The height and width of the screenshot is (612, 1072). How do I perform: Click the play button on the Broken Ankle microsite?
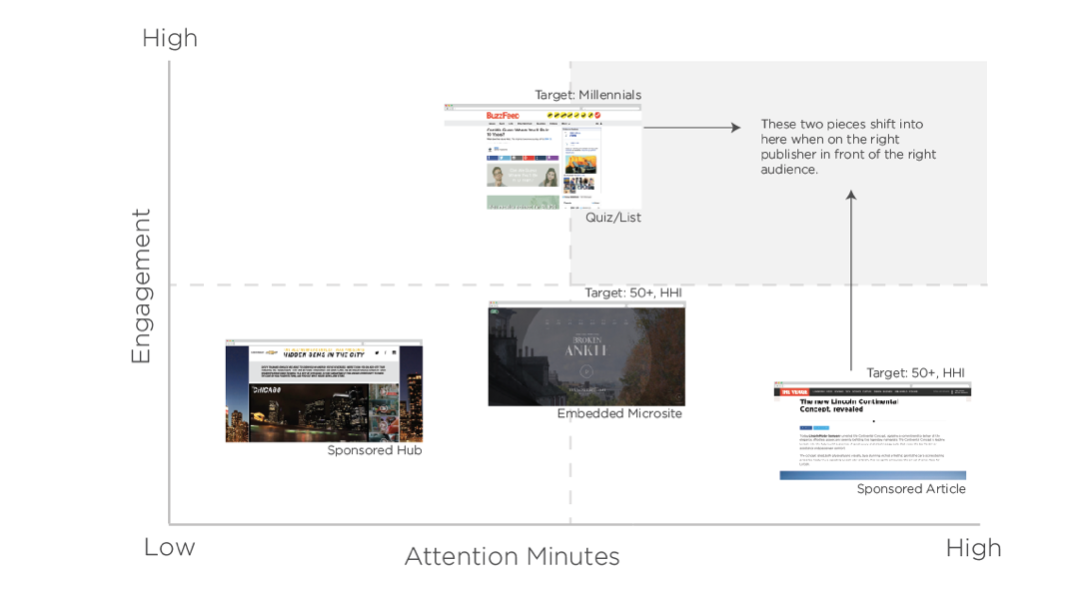[586, 372]
